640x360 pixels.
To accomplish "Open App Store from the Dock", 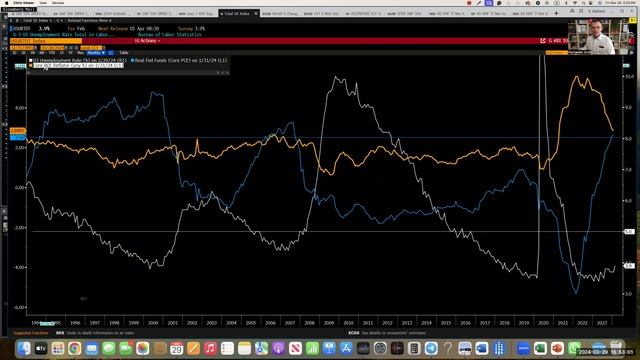I will click(x=346, y=348).
